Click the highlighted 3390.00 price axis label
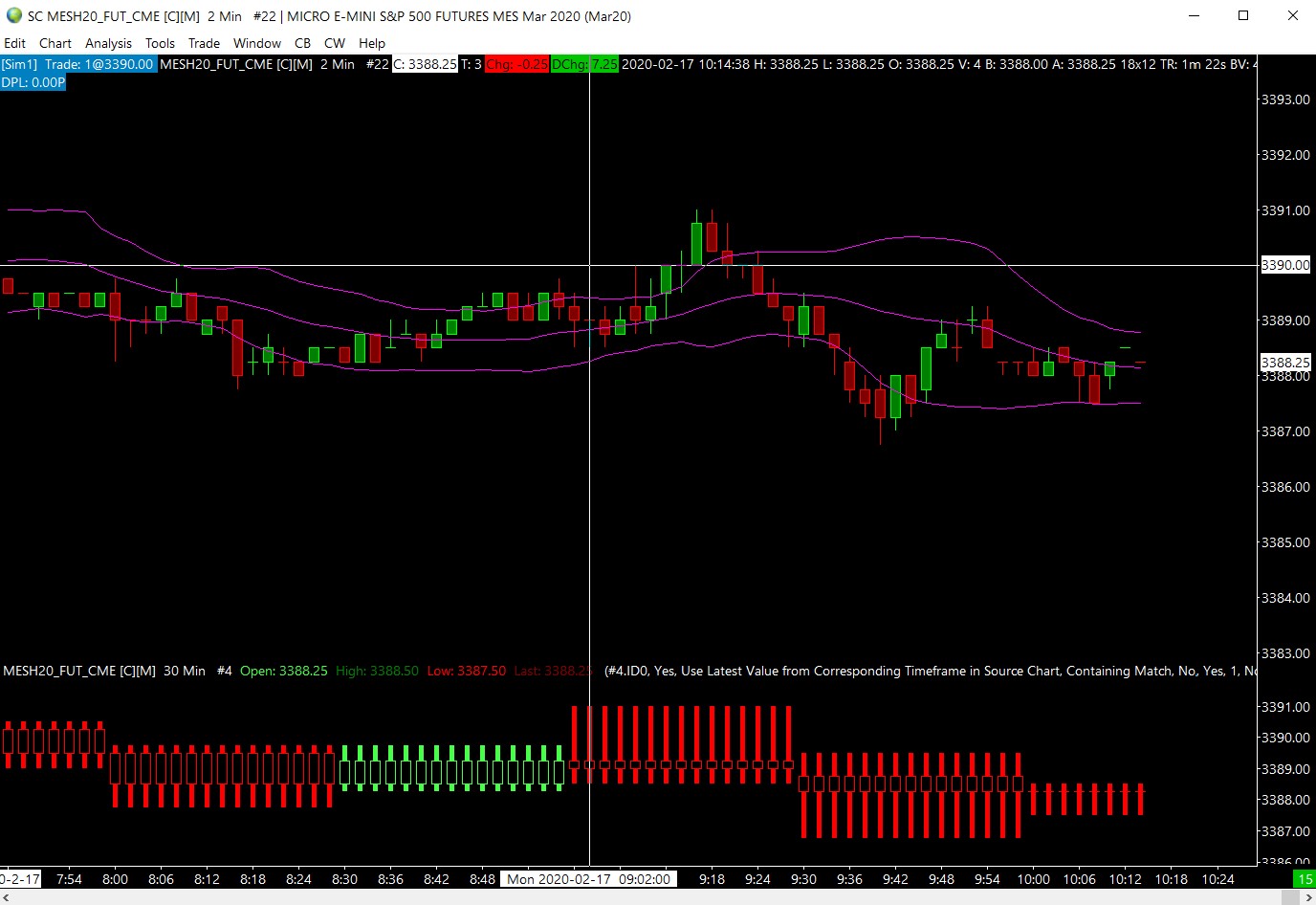 (x=1285, y=265)
